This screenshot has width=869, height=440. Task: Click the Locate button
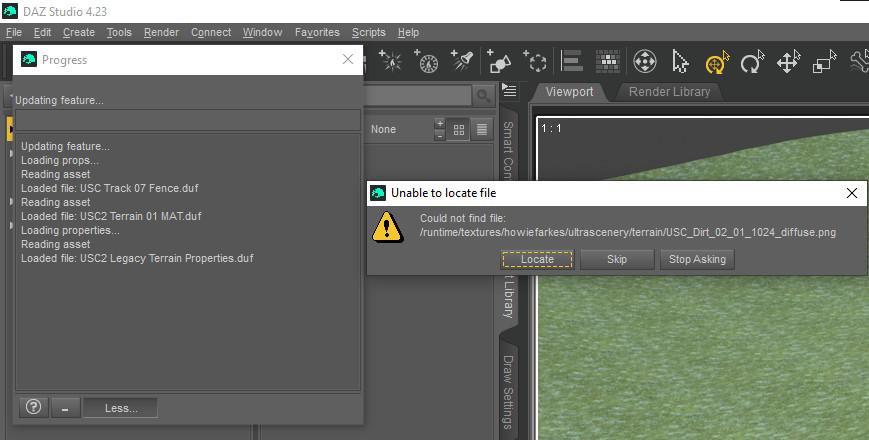[x=537, y=259]
